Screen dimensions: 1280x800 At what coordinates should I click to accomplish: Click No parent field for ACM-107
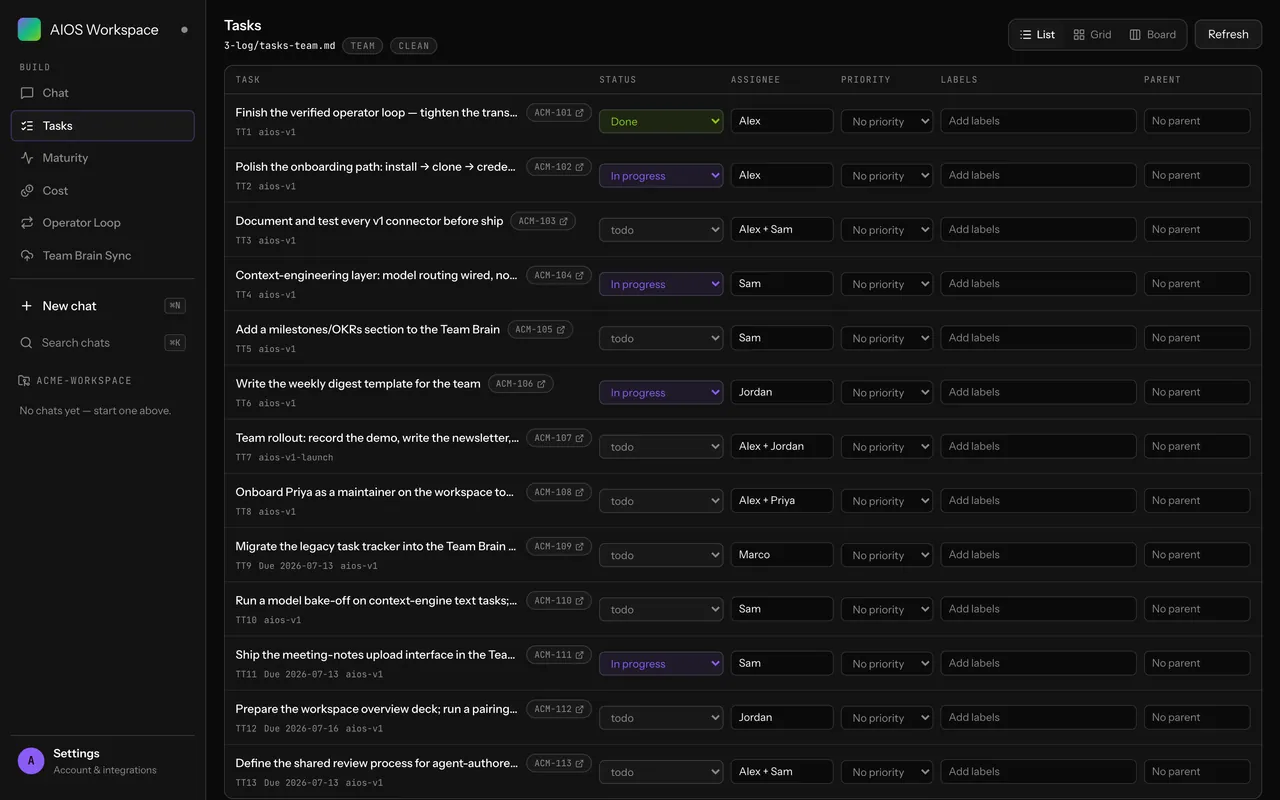pos(1197,446)
